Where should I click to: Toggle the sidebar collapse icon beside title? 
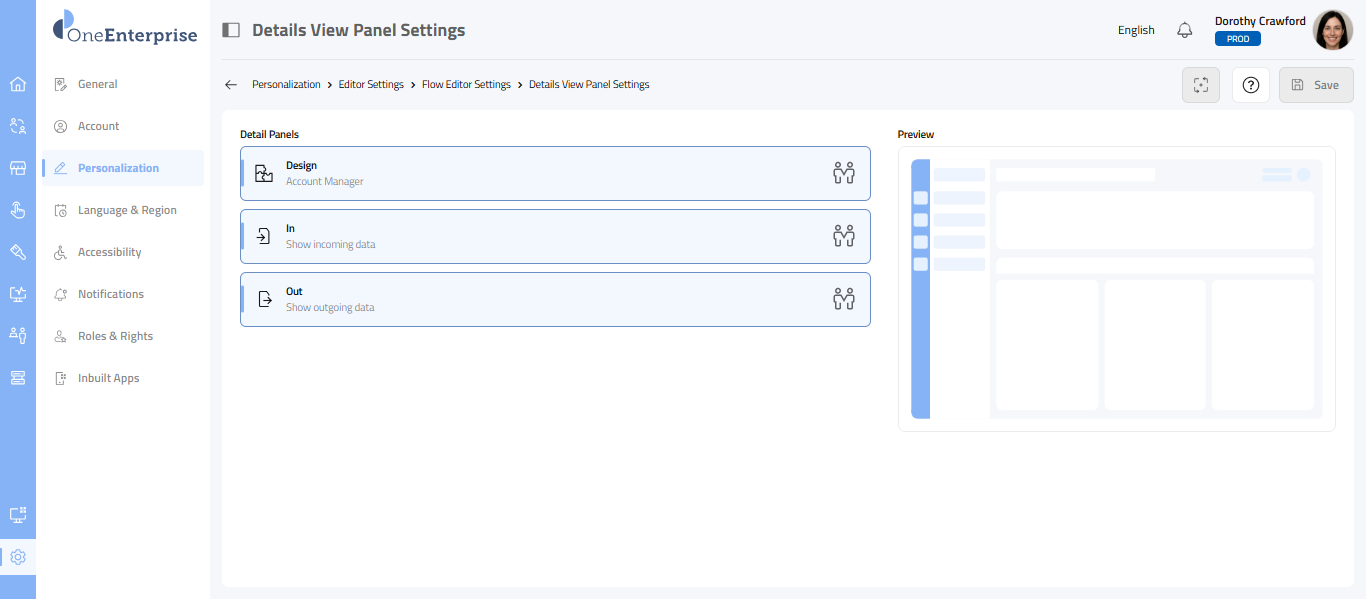click(231, 30)
